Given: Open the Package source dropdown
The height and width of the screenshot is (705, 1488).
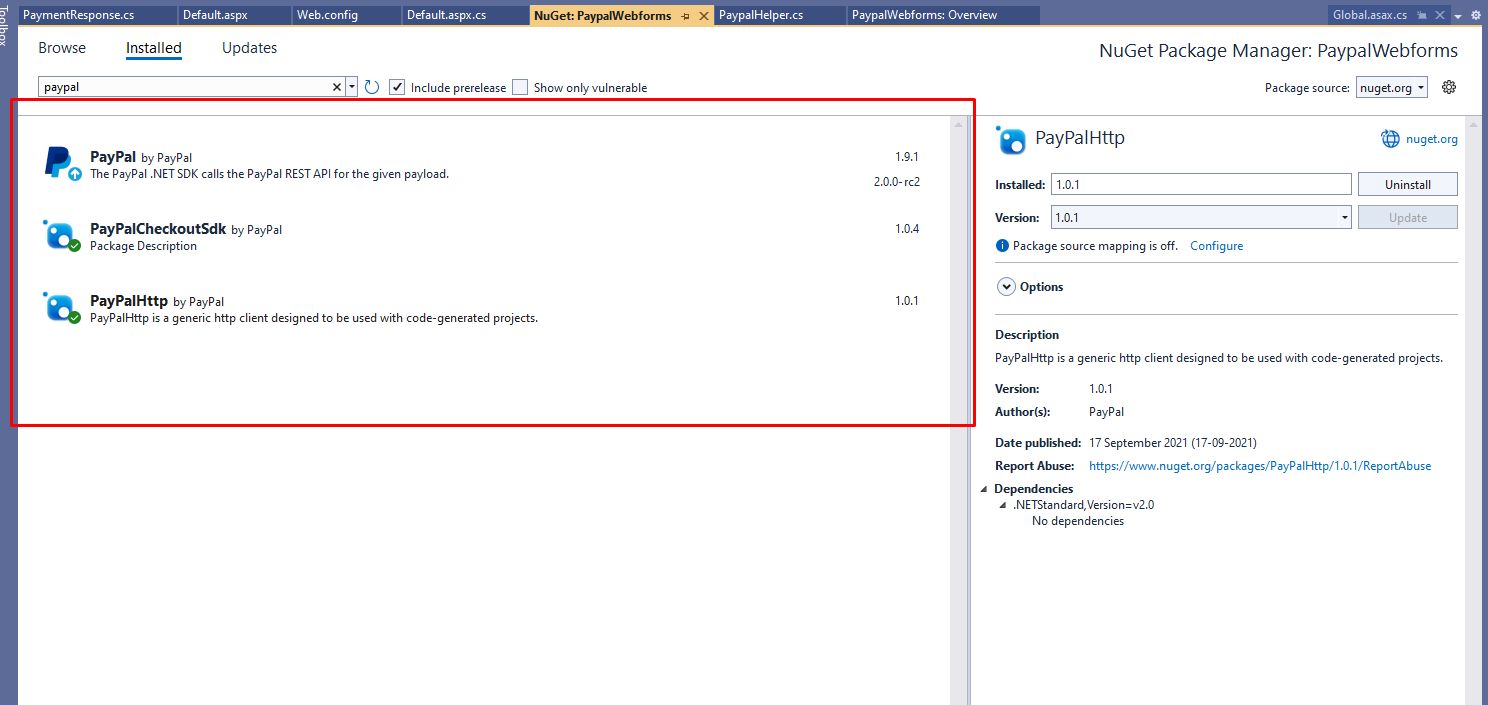Looking at the screenshot, I should pos(1392,88).
